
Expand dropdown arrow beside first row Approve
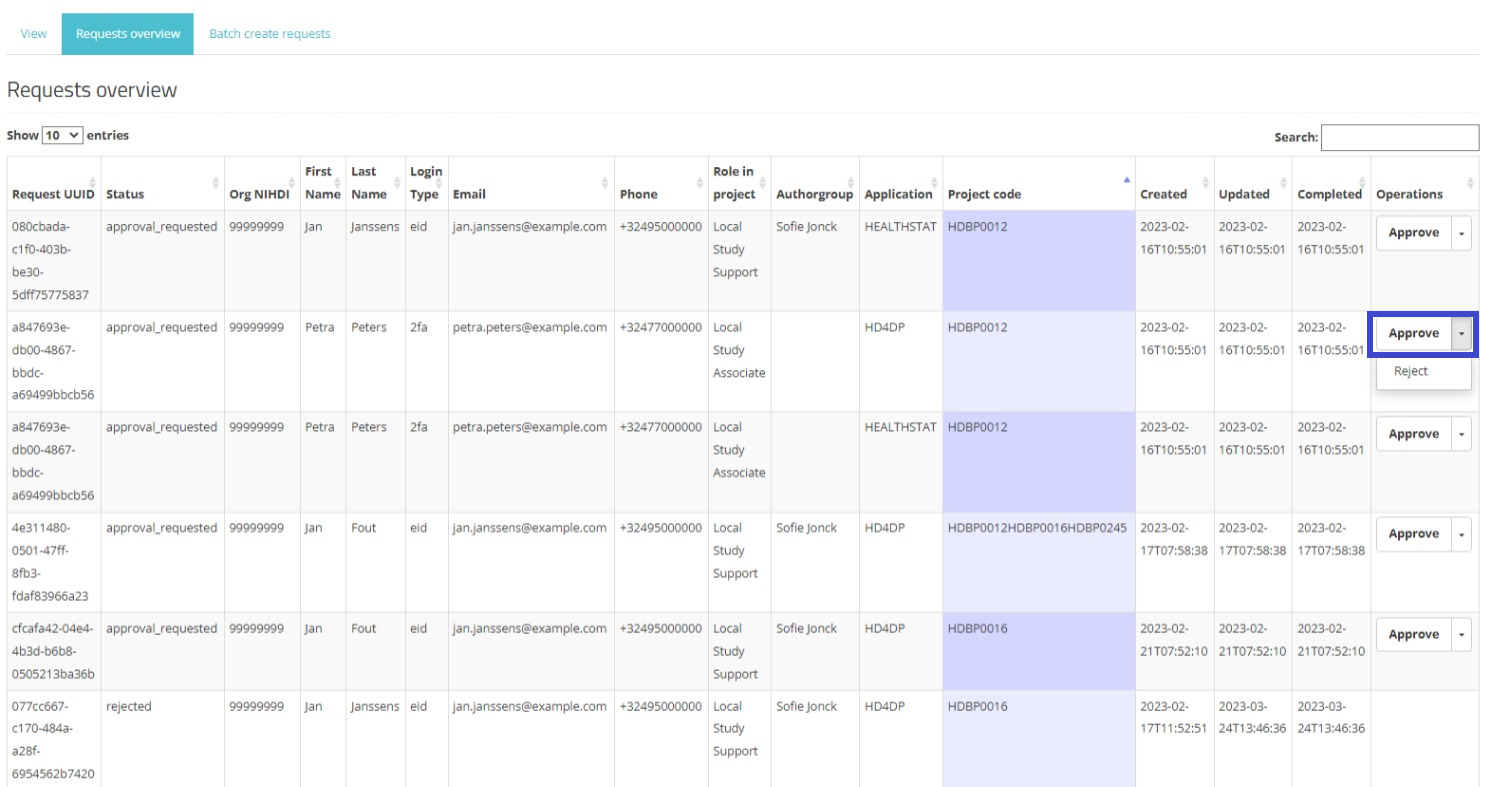(1461, 233)
